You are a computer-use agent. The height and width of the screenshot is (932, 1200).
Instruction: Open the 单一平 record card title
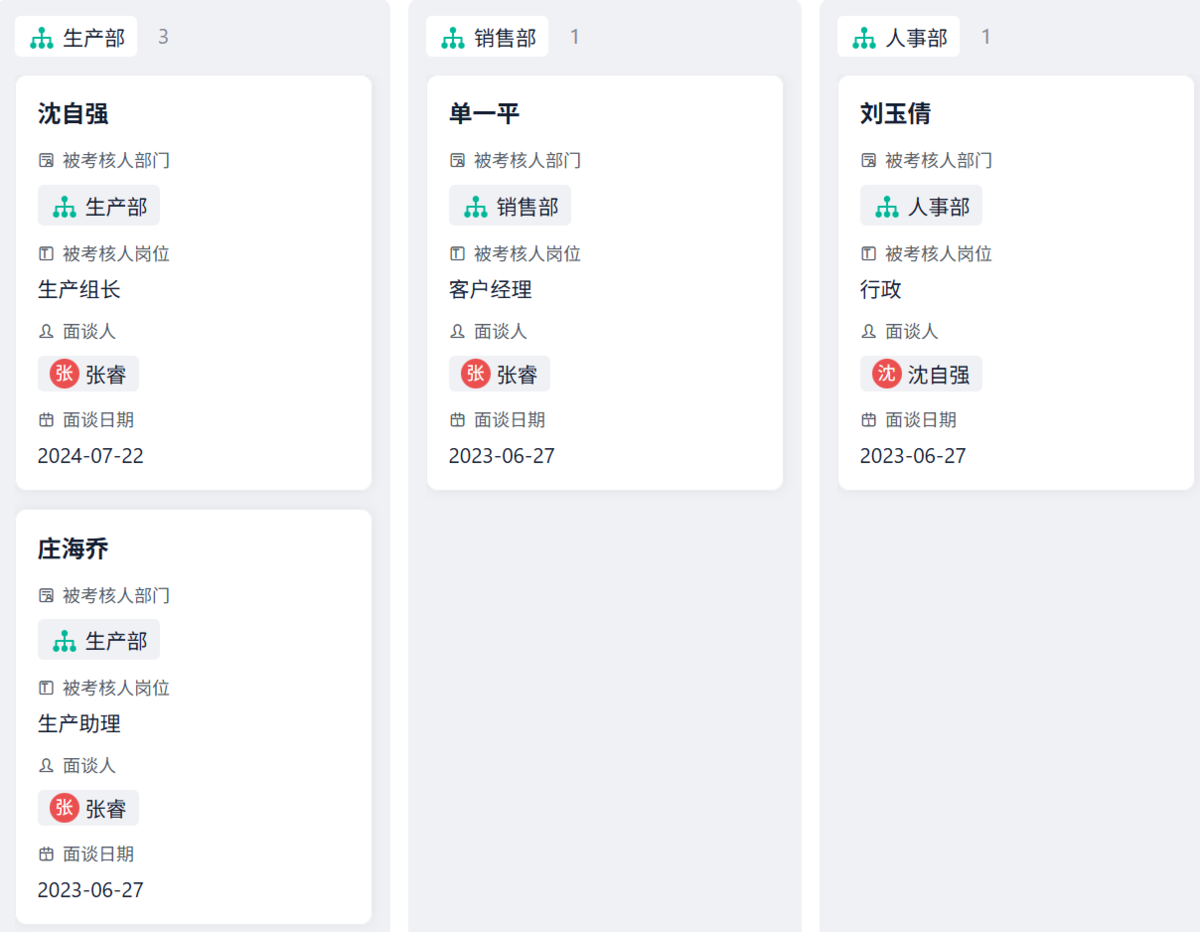pos(484,114)
